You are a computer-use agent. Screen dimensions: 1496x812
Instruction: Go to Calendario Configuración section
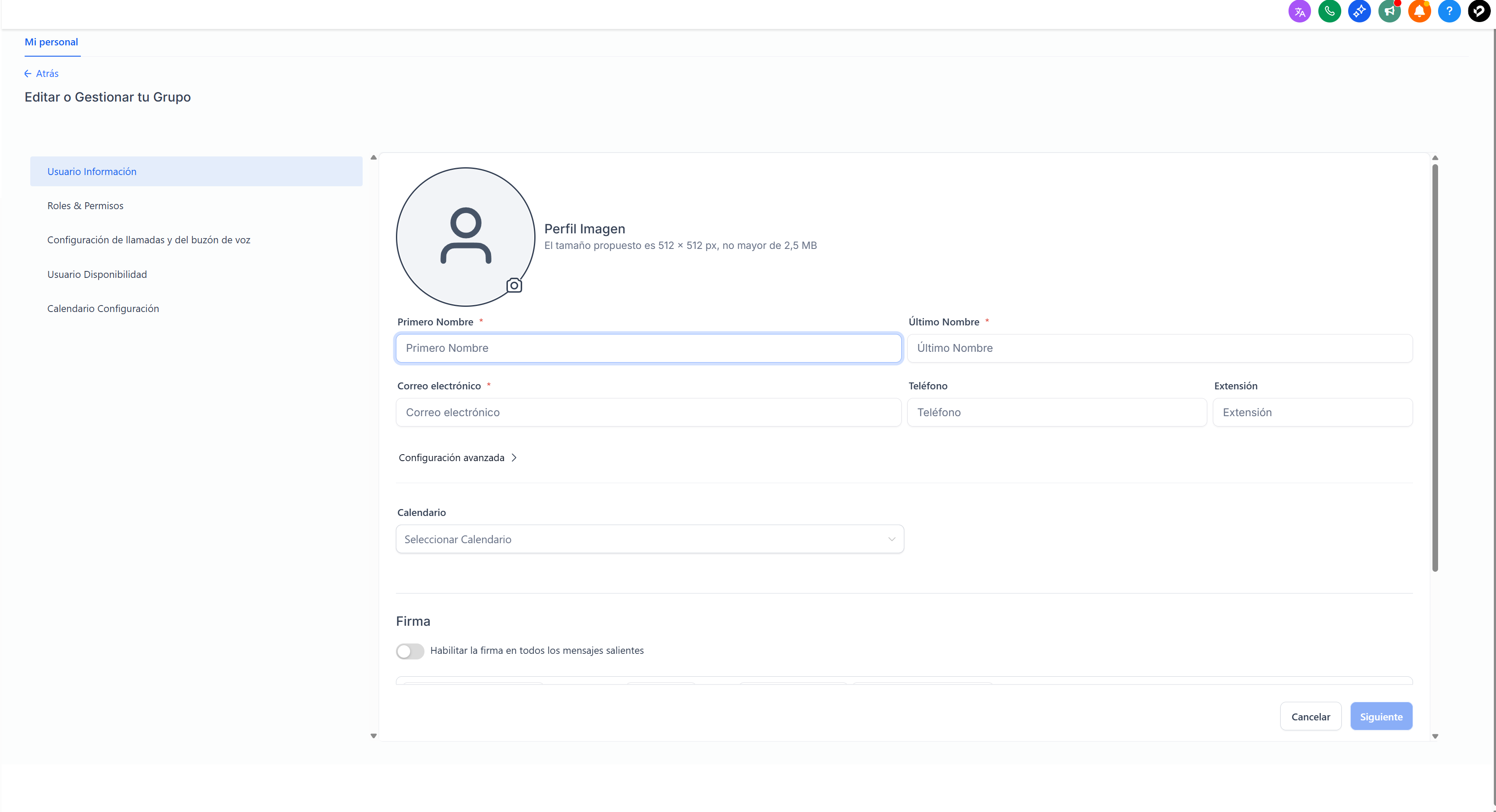(x=103, y=308)
